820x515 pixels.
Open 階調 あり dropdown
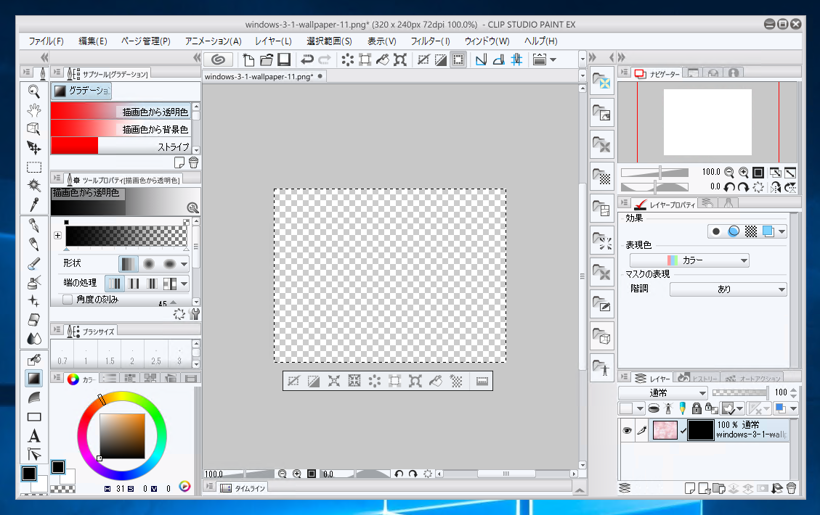728,289
